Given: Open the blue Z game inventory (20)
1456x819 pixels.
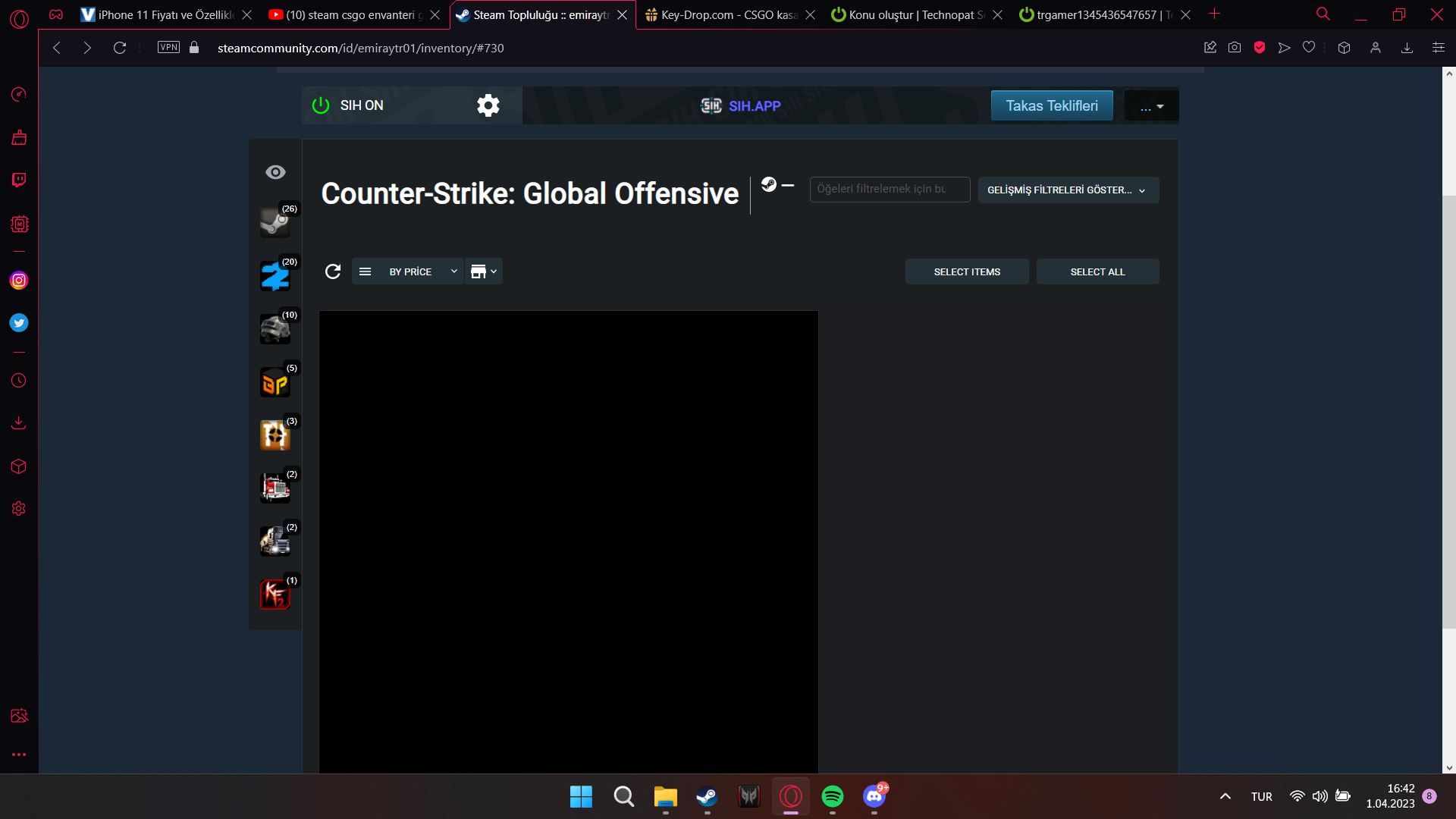Looking at the screenshot, I should point(275,276).
